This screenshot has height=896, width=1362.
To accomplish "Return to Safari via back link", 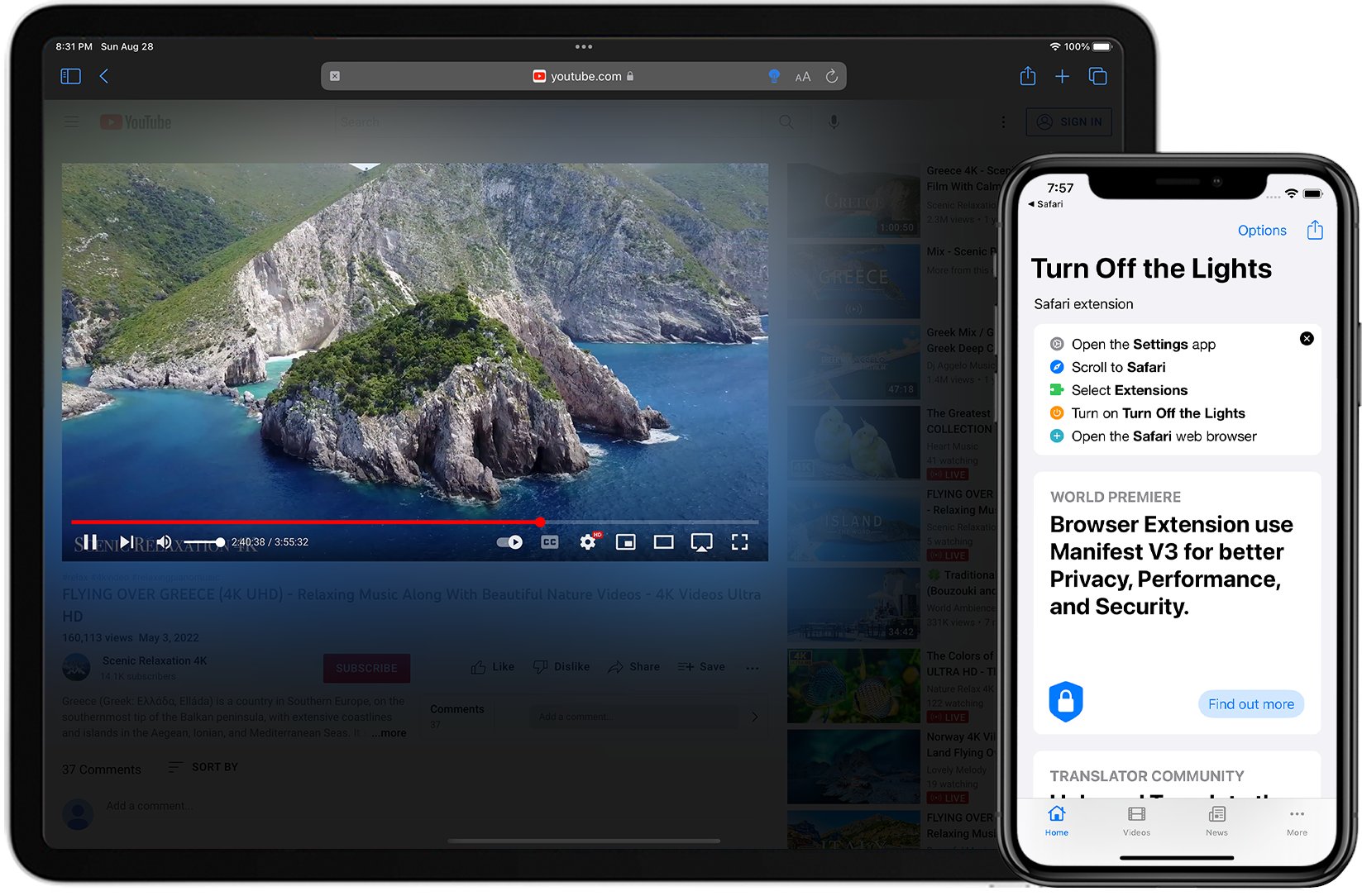I will tap(1045, 204).
